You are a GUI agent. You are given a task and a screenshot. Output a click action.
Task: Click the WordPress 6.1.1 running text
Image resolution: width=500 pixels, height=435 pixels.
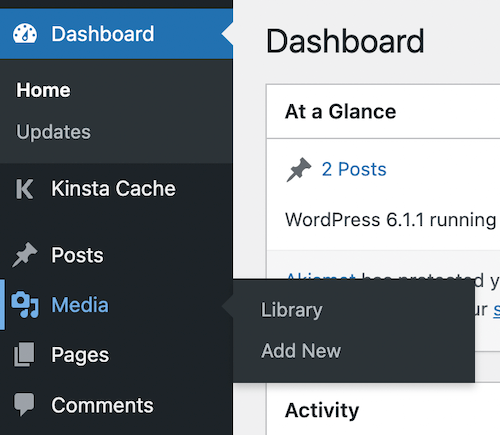point(391,220)
